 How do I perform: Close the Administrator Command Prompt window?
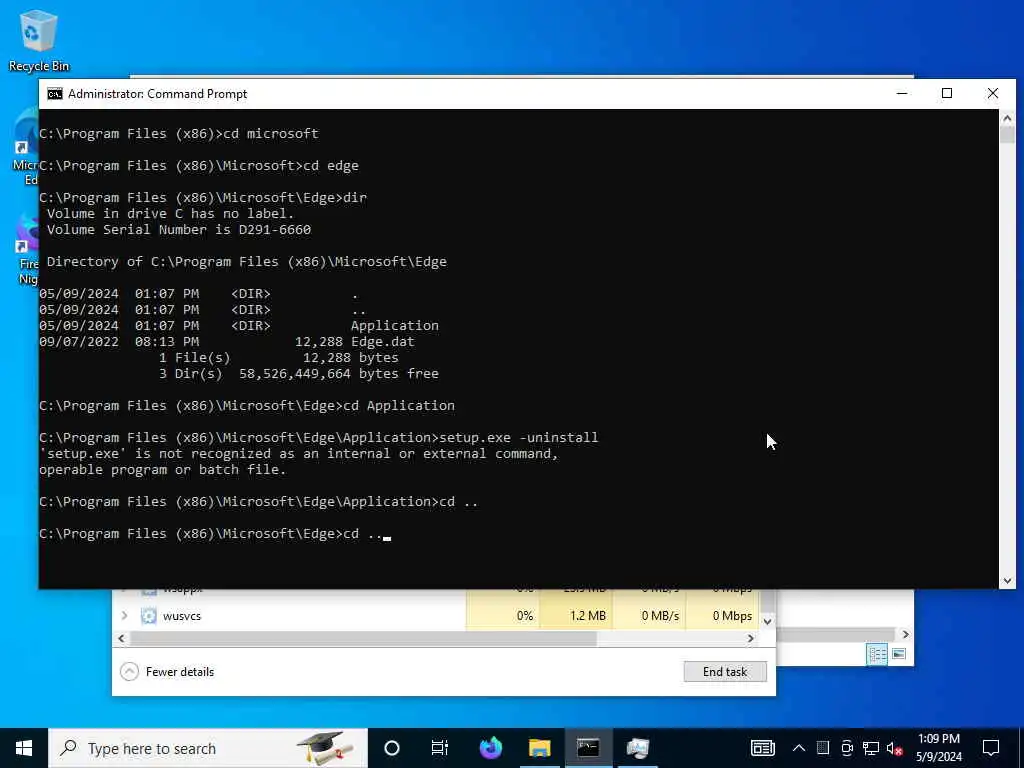(x=993, y=94)
